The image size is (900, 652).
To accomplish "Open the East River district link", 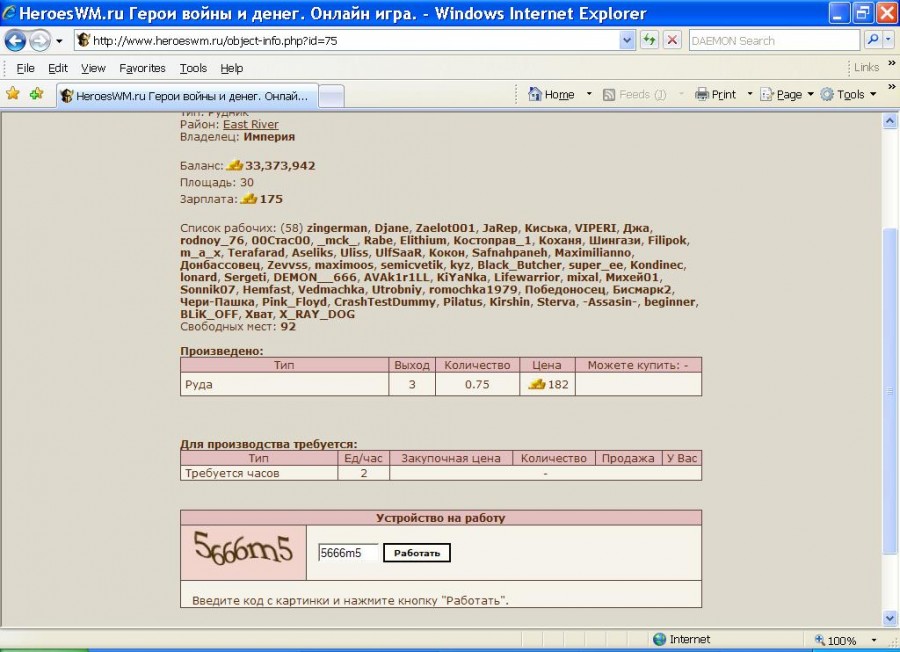I will pyautogui.click(x=250, y=125).
